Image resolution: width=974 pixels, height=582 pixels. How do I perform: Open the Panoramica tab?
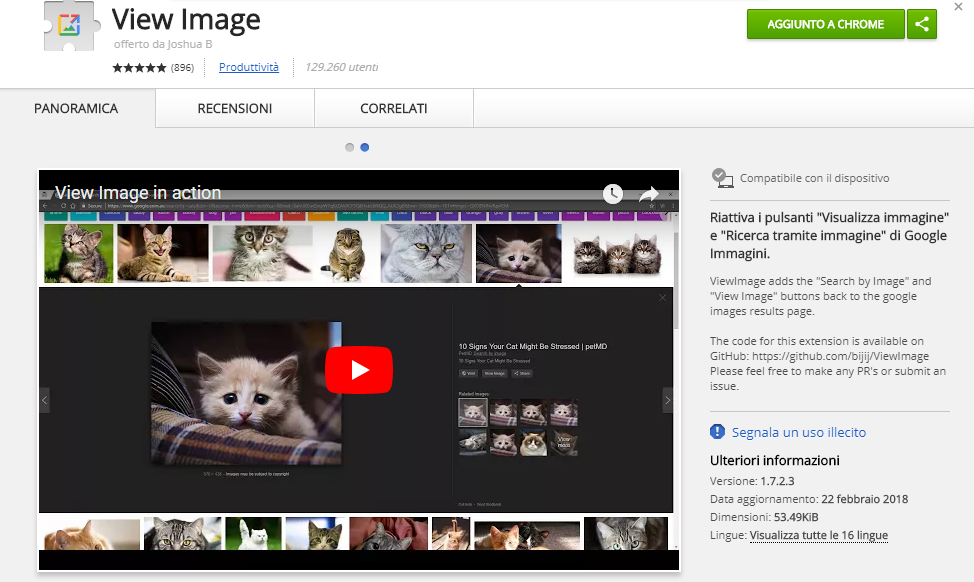point(76,109)
